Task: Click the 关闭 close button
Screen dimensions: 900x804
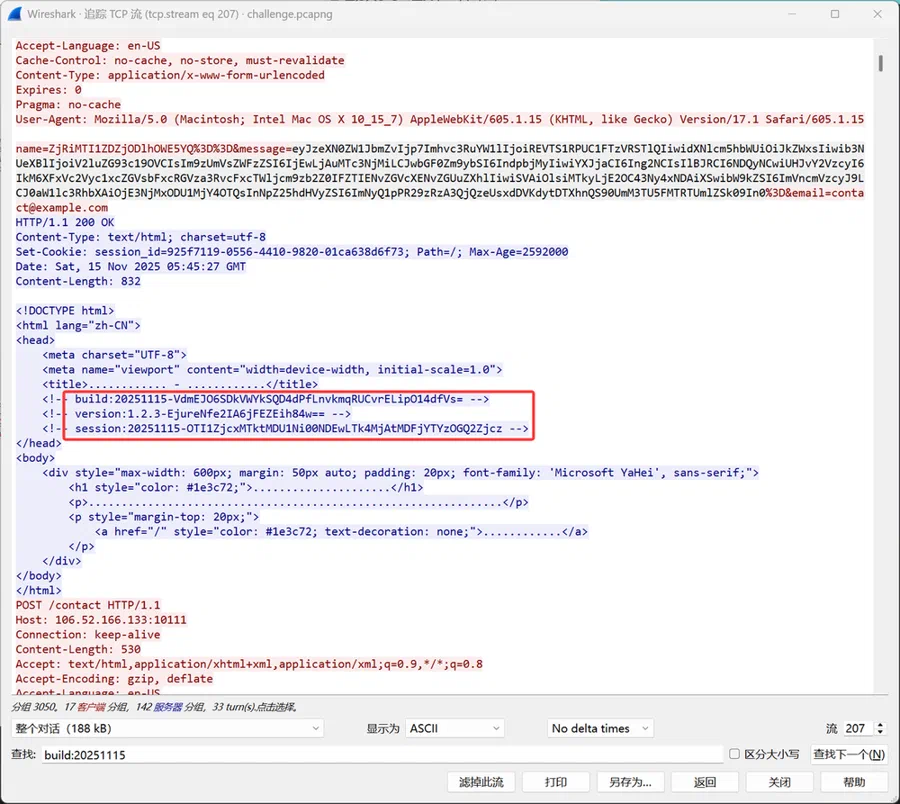Action: [779, 782]
